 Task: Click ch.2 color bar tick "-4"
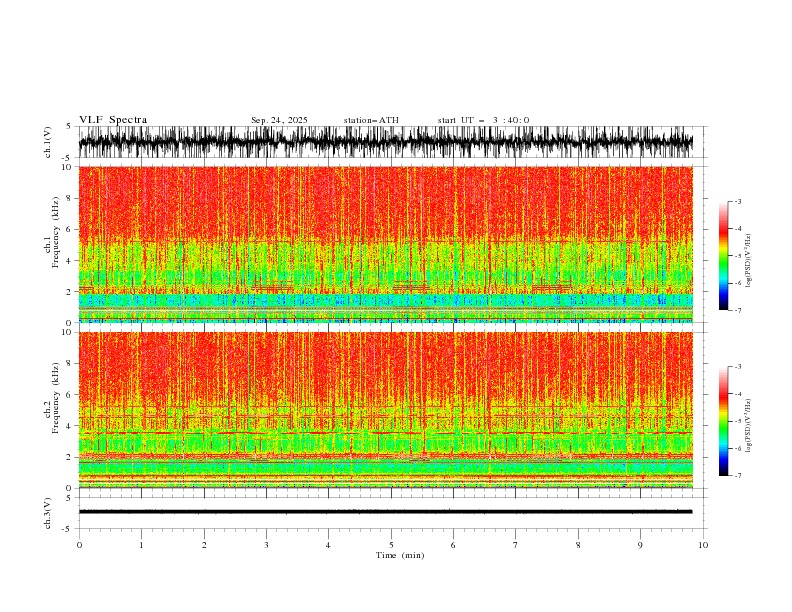(x=738, y=394)
